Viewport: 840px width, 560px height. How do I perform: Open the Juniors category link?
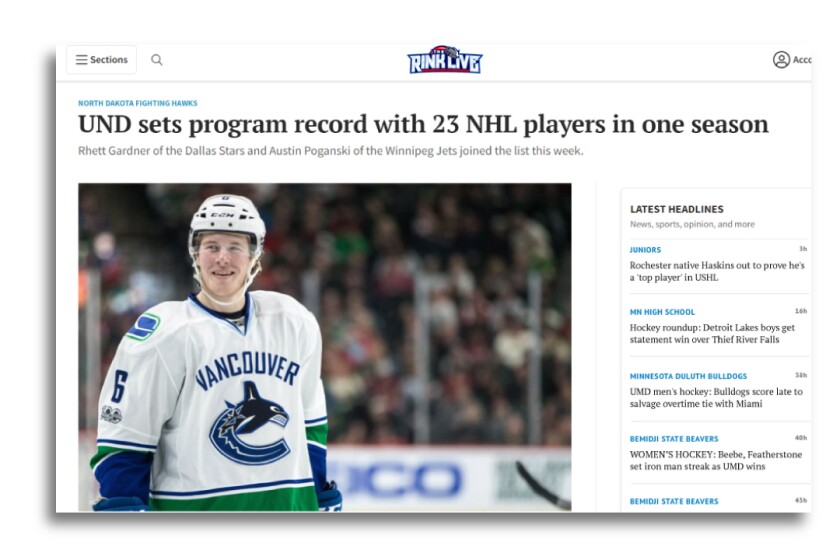point(645,250)
